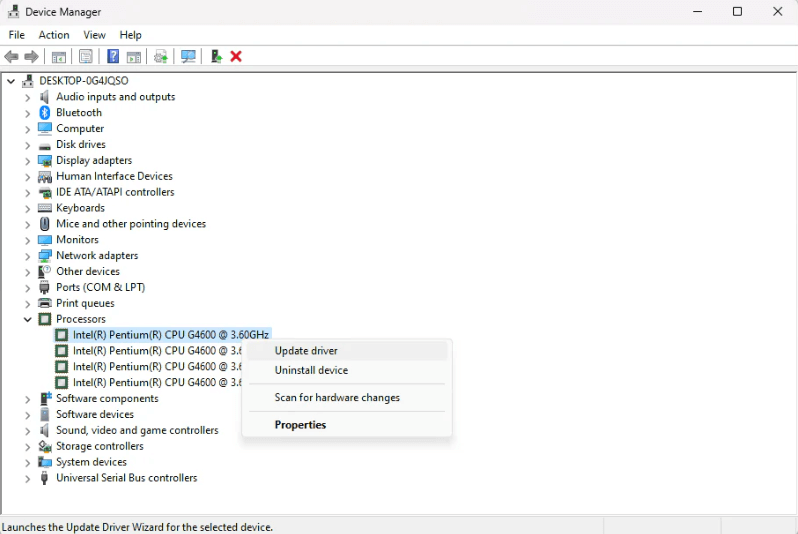Screen dimensions: 798x534
Task: Click the Processors chip icon
Action: [45, 319]
